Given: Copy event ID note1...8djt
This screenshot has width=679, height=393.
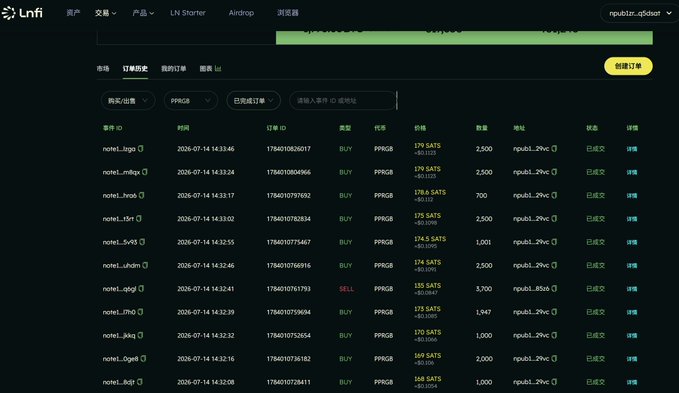Looking at the screenshot, I should (140, 382).
